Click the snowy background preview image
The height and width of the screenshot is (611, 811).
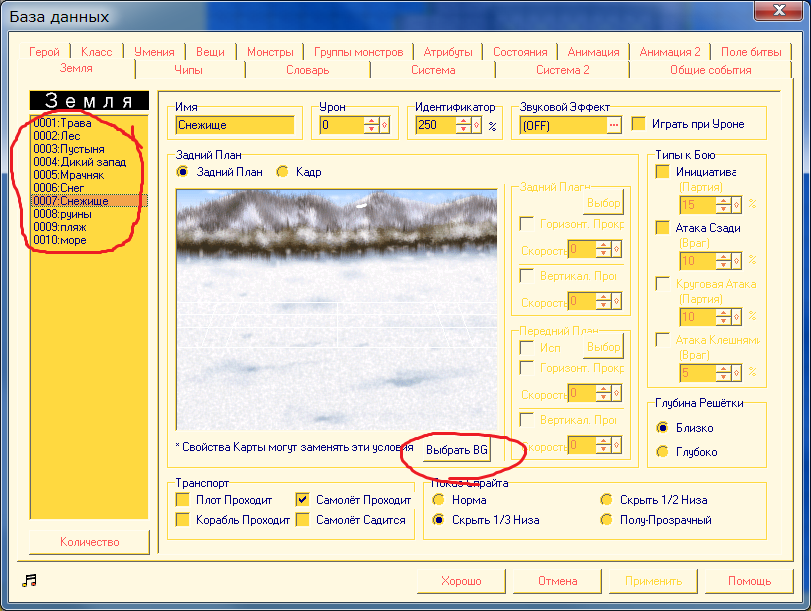click(x=336, y=310)
